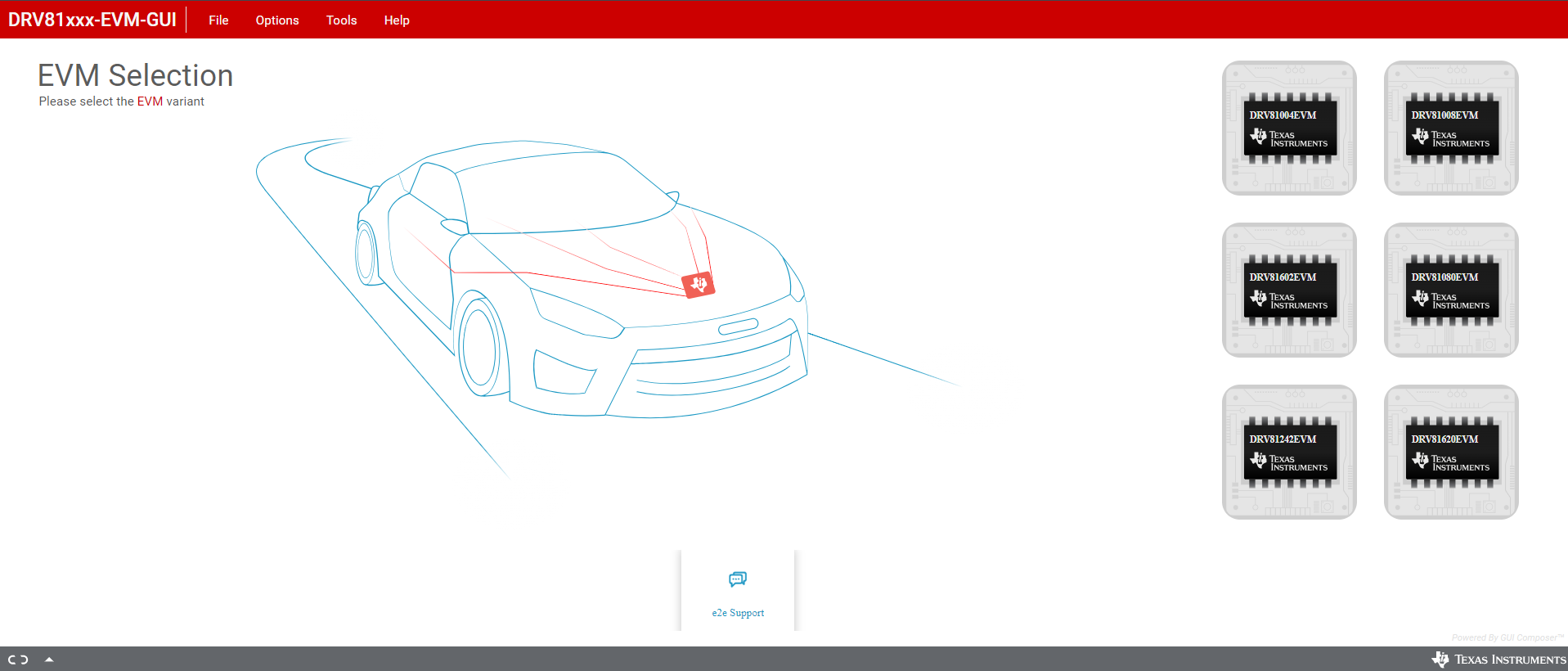
Task: Pick the DRV81242EVM board icon
Action: [1289, 453]
